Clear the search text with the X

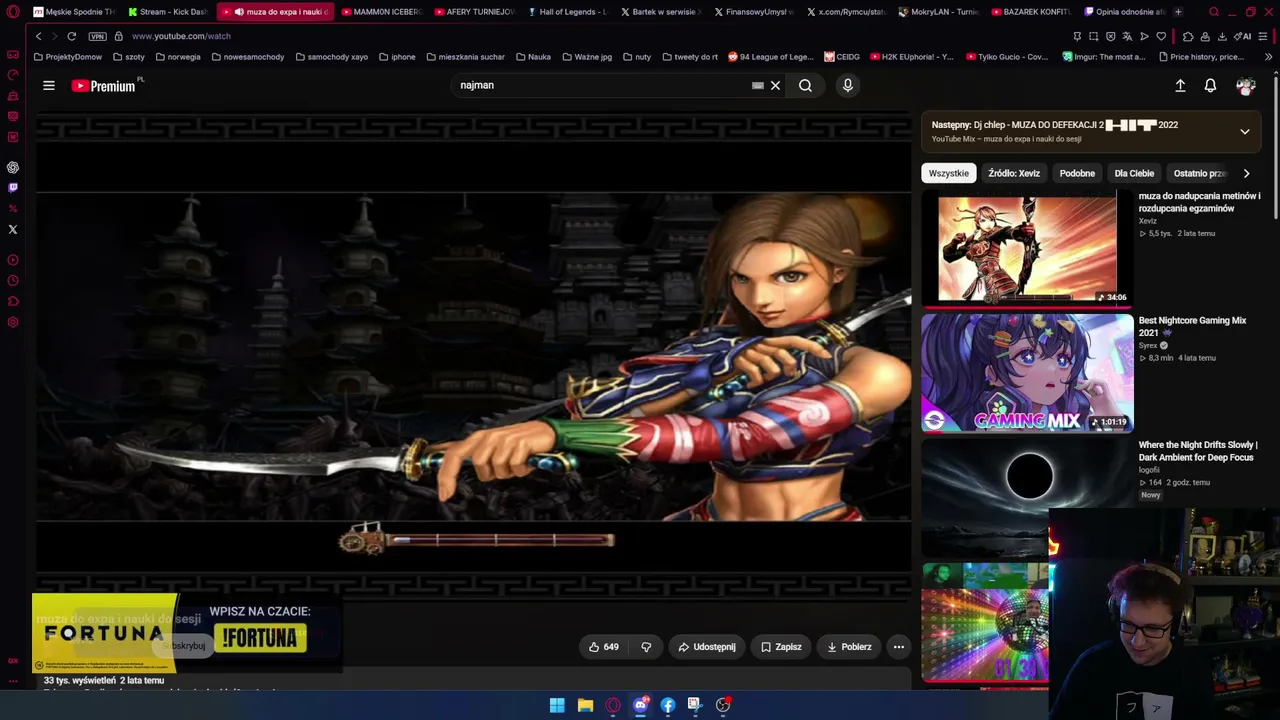(x=775, y=86)
